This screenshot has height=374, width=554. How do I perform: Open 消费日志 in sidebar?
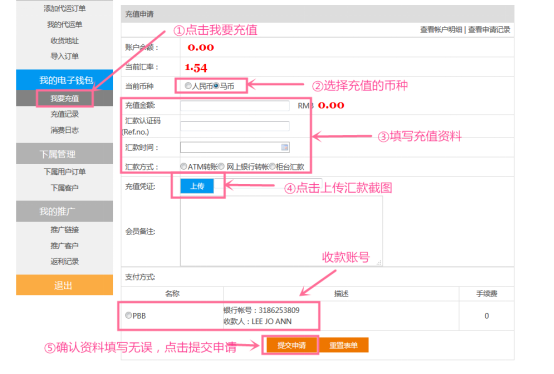coord(65,130)
